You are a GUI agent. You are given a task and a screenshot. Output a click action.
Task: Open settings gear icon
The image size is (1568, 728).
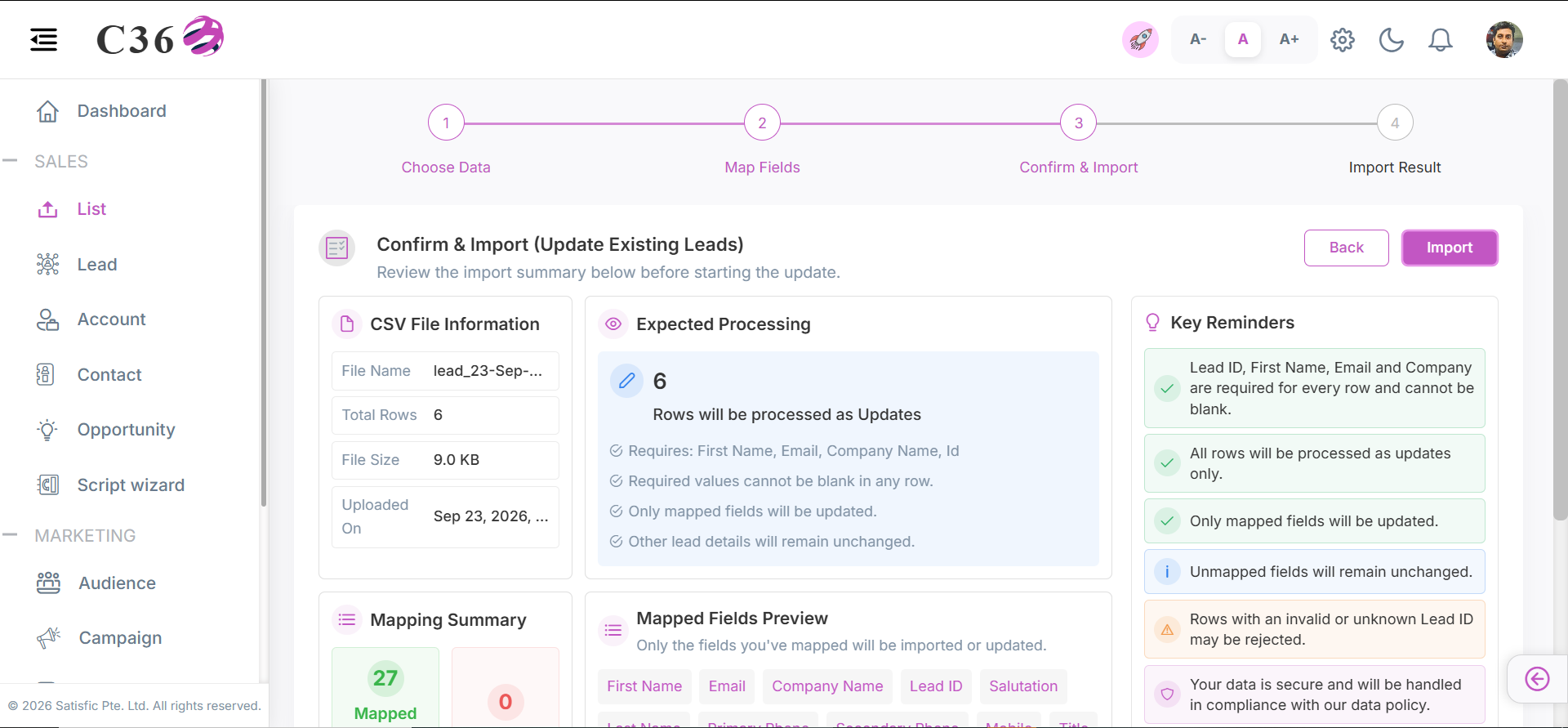pos(1343,39)
